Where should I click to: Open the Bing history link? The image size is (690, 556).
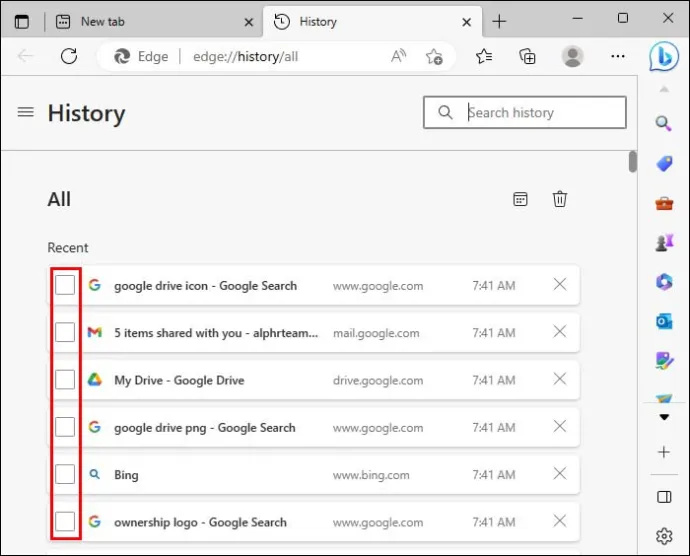(126, 475)
